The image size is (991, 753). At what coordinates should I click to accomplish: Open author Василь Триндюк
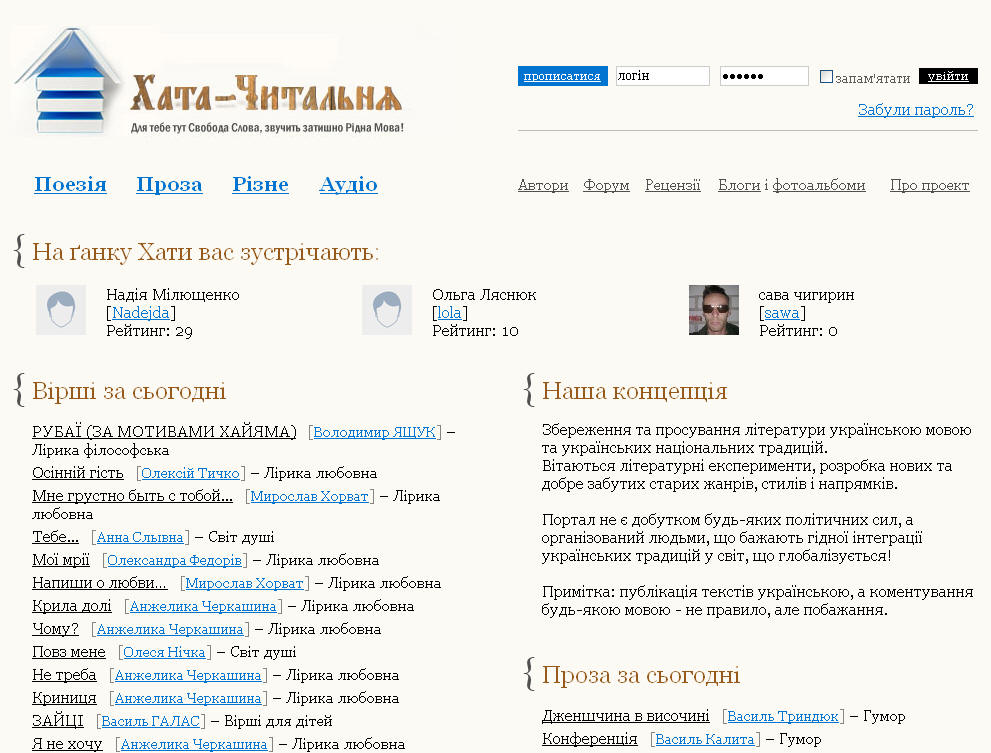(x=783, y=716)
